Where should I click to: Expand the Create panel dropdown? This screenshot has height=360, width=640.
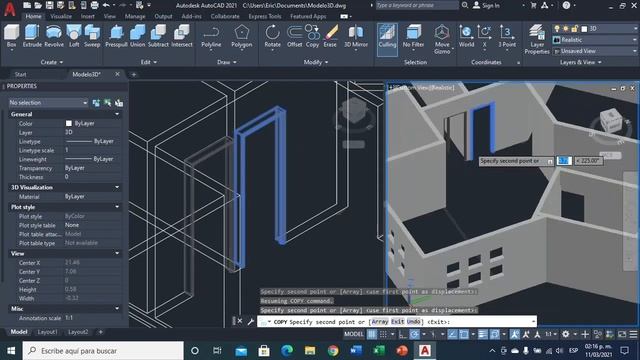pos(52,62)
